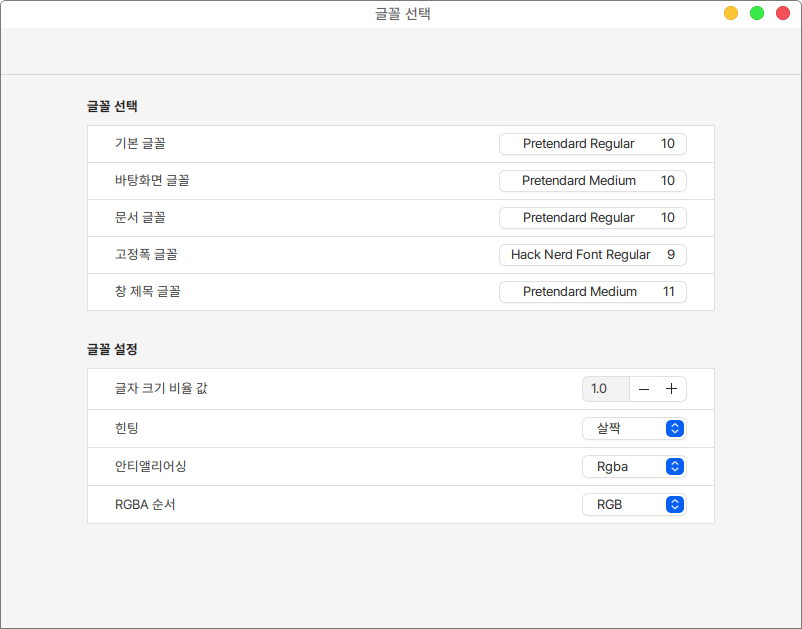This screenshot has height=629, width=802.
Task: Increase 글자 크기 비율 with plus button
Action: pos(671,389)
